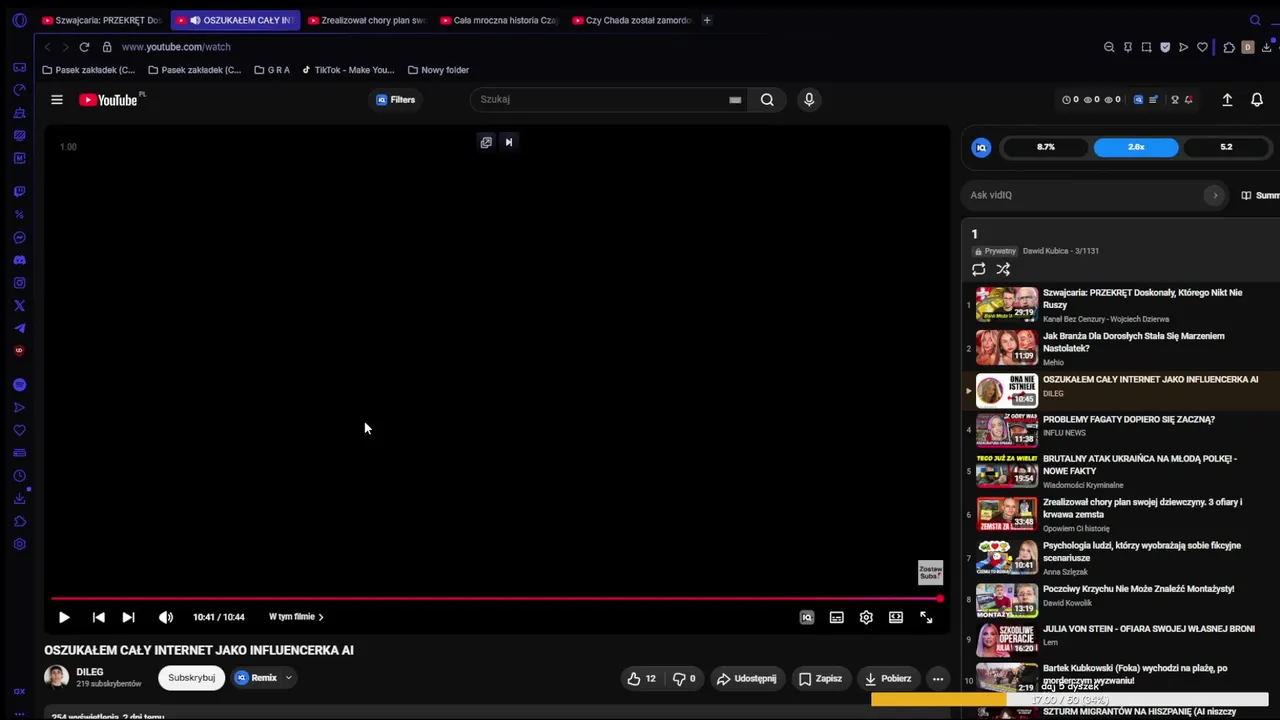
Task: Click the vidIQ icon in player controls
Action: click(807, 617)
